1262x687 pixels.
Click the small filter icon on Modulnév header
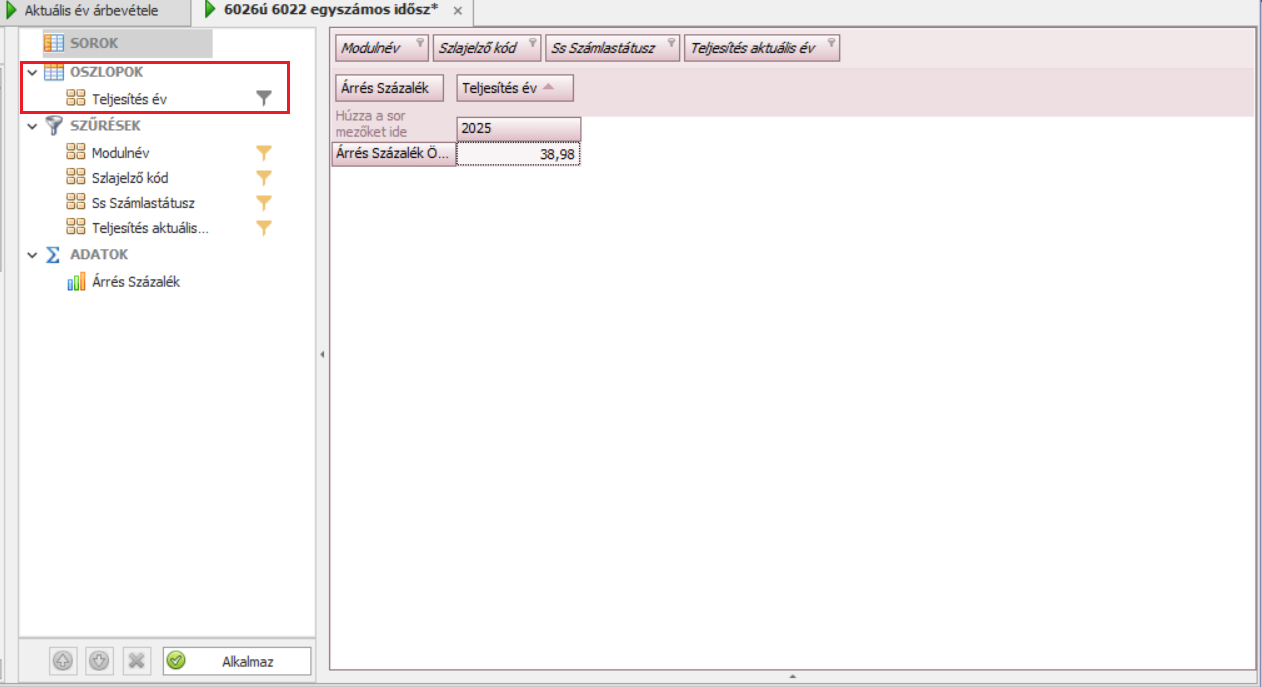419,43
